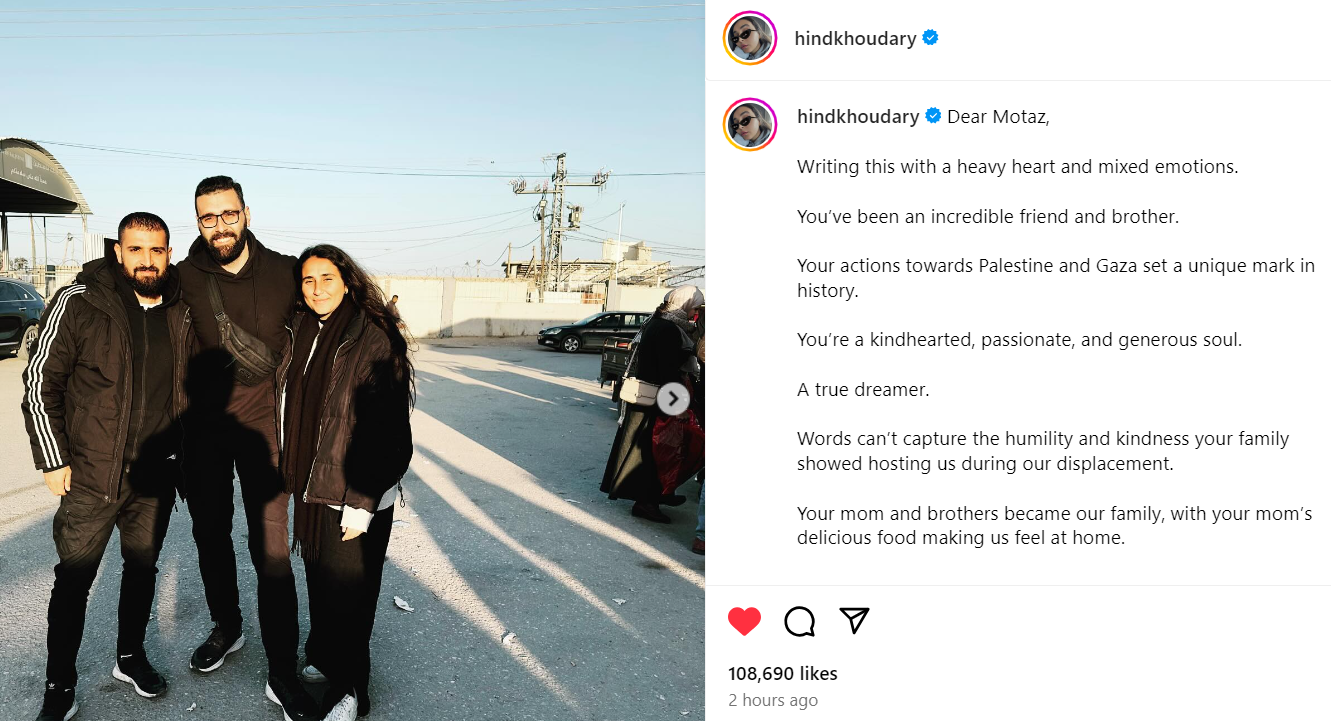Unlike the post with the red heart
This screenshot has width=1331, height=721.
[x=744, y=621]
